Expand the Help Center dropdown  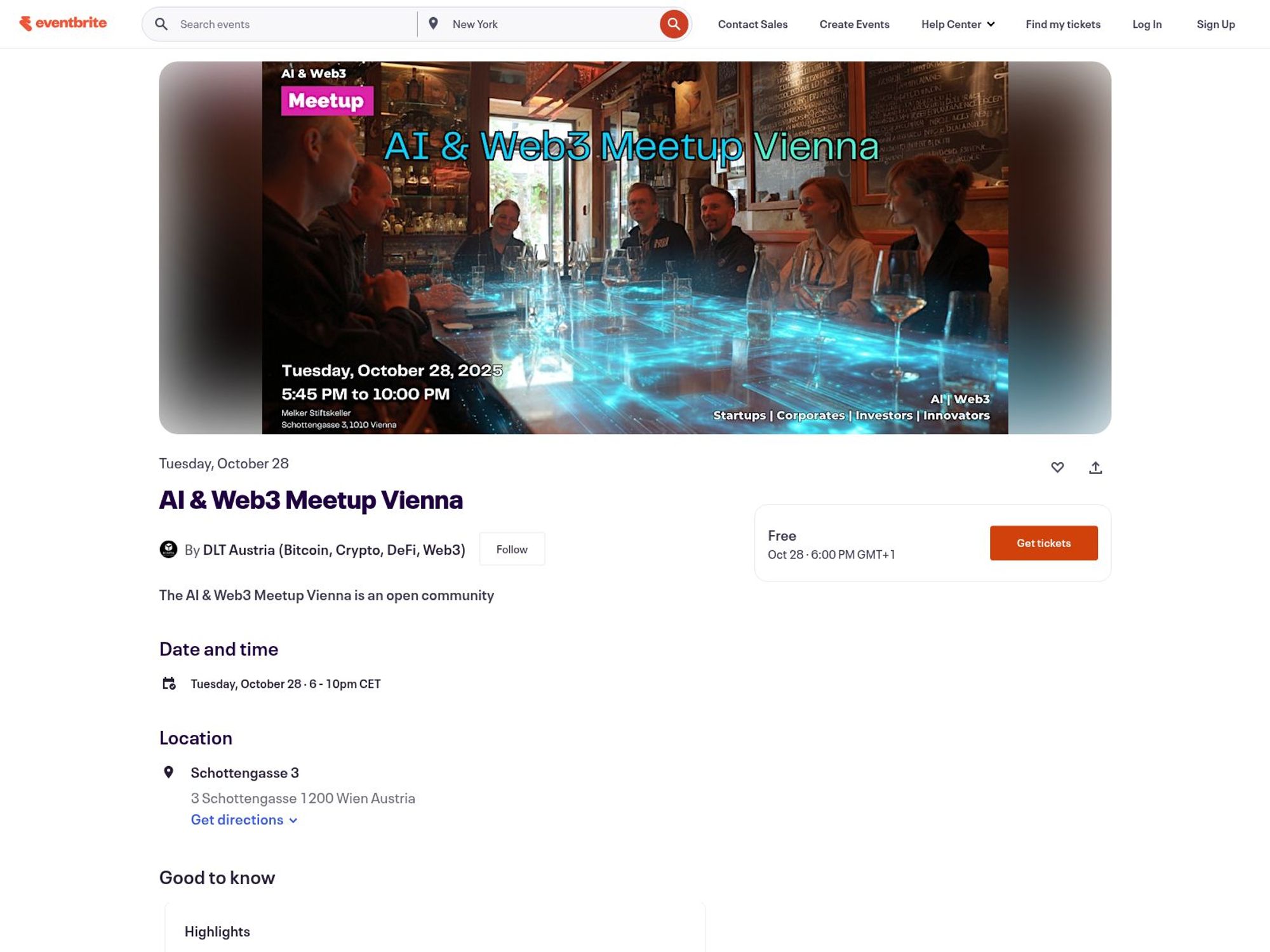(x=958, y=24)
